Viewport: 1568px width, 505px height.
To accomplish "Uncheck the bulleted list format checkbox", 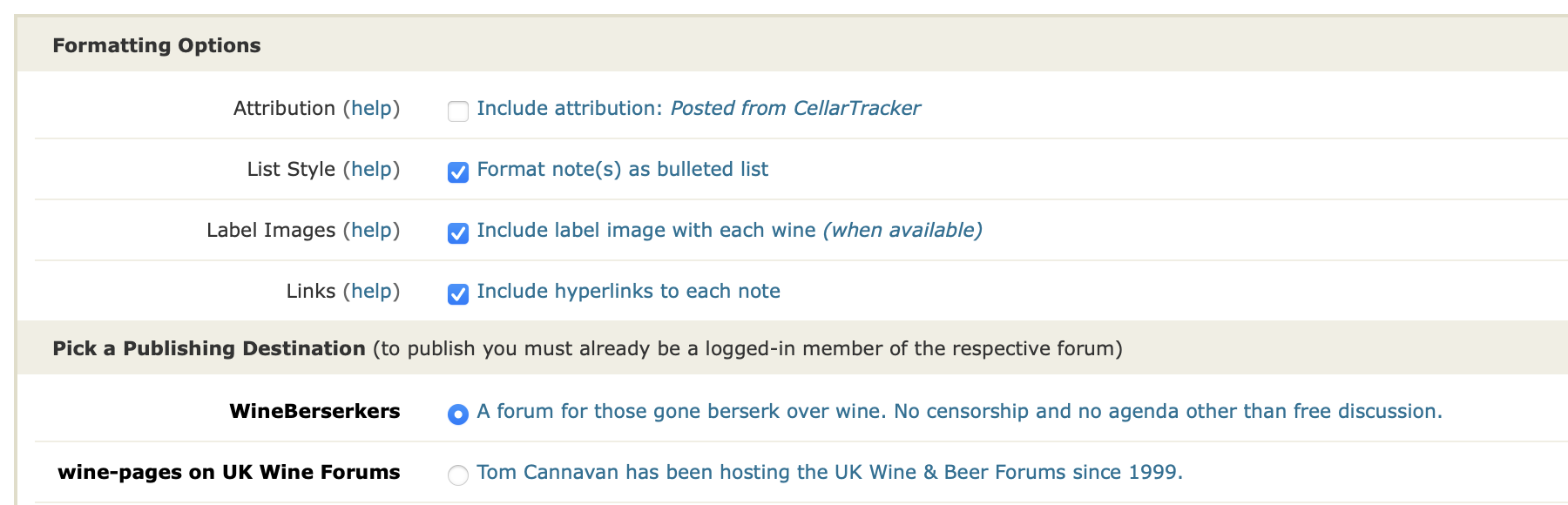I will pos(458,172).
